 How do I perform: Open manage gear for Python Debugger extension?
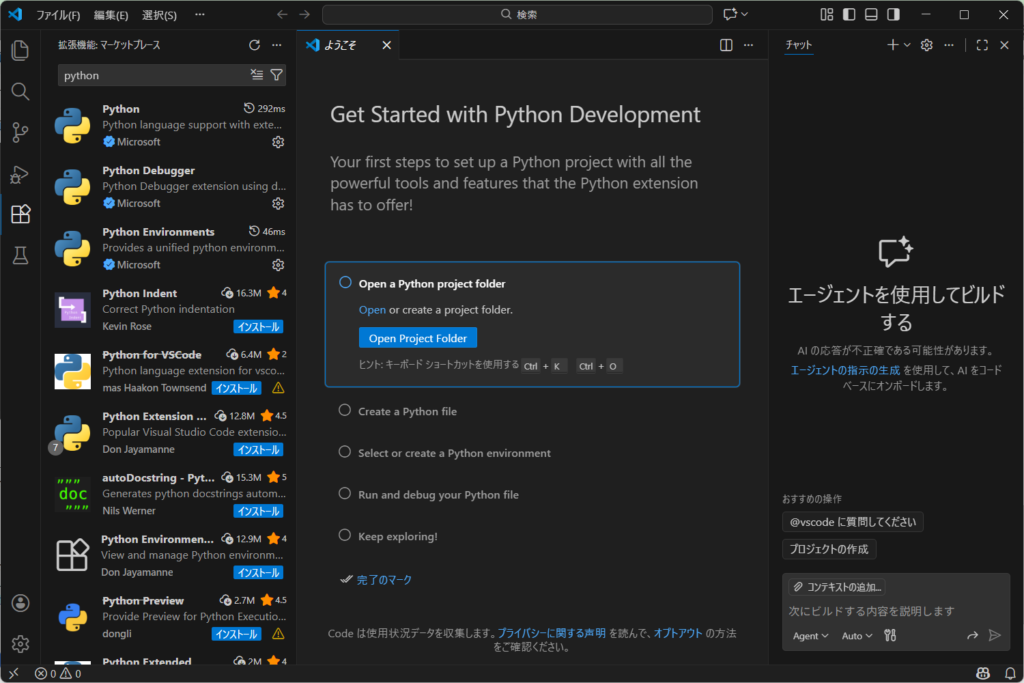point(278,203)
